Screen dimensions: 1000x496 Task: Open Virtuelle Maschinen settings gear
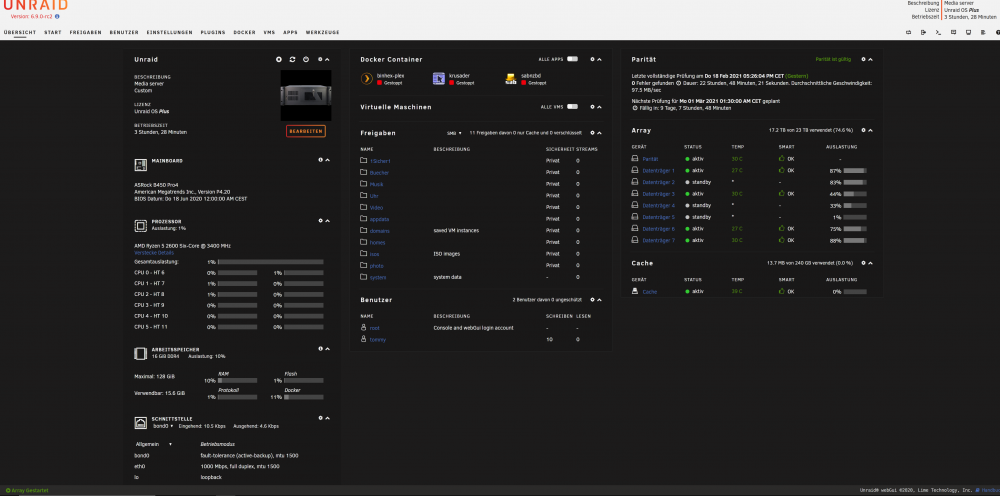click(x=592, y=107)
